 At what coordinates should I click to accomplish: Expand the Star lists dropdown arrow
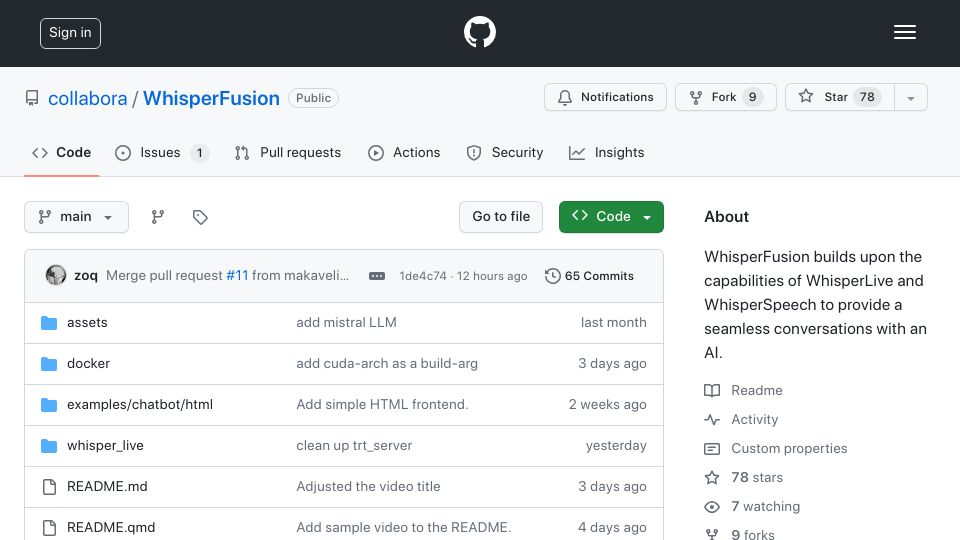pyautogui.click(x=910, y=98)
